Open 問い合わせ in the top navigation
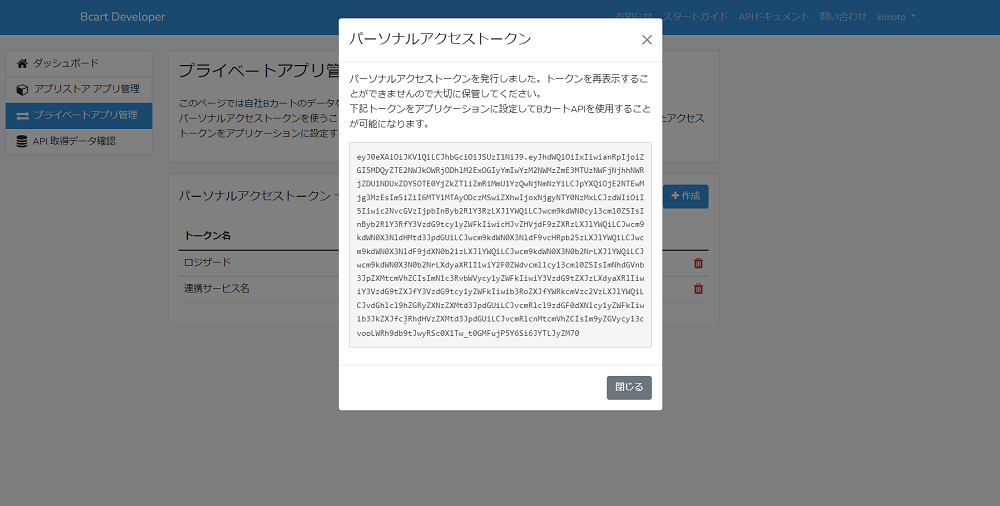1000x506 pixels. pyautogui.click(x=843, y=17)
